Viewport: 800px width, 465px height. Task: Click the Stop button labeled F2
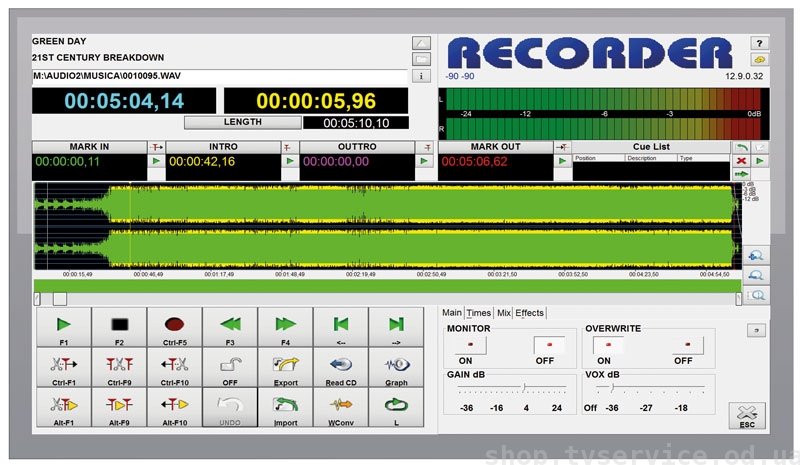[x=119, y=325]
